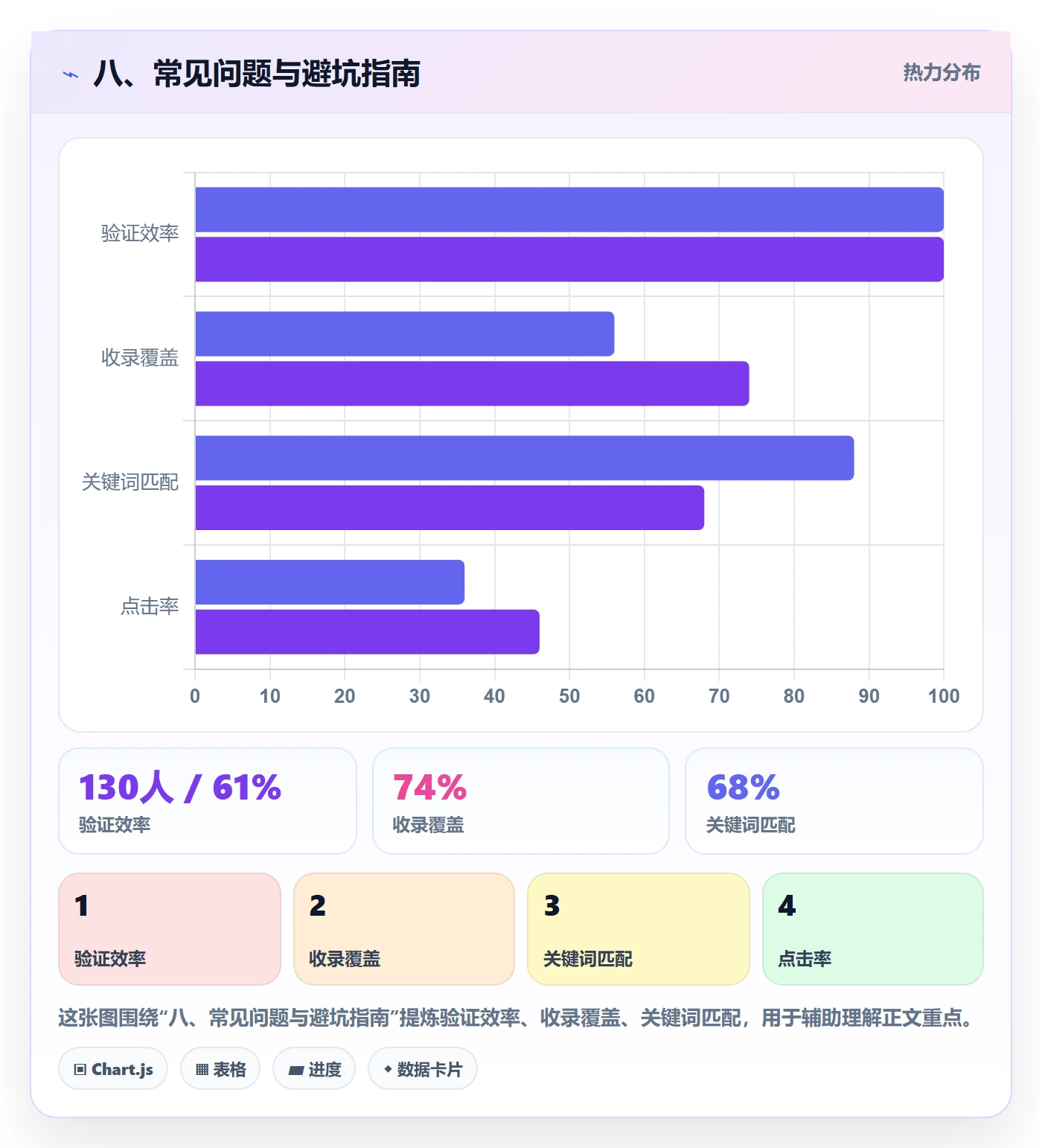Click the purple bar for 收录覆盖
The width and height of the screenshot is (1042, 1148).
click(x=472, y=383)
